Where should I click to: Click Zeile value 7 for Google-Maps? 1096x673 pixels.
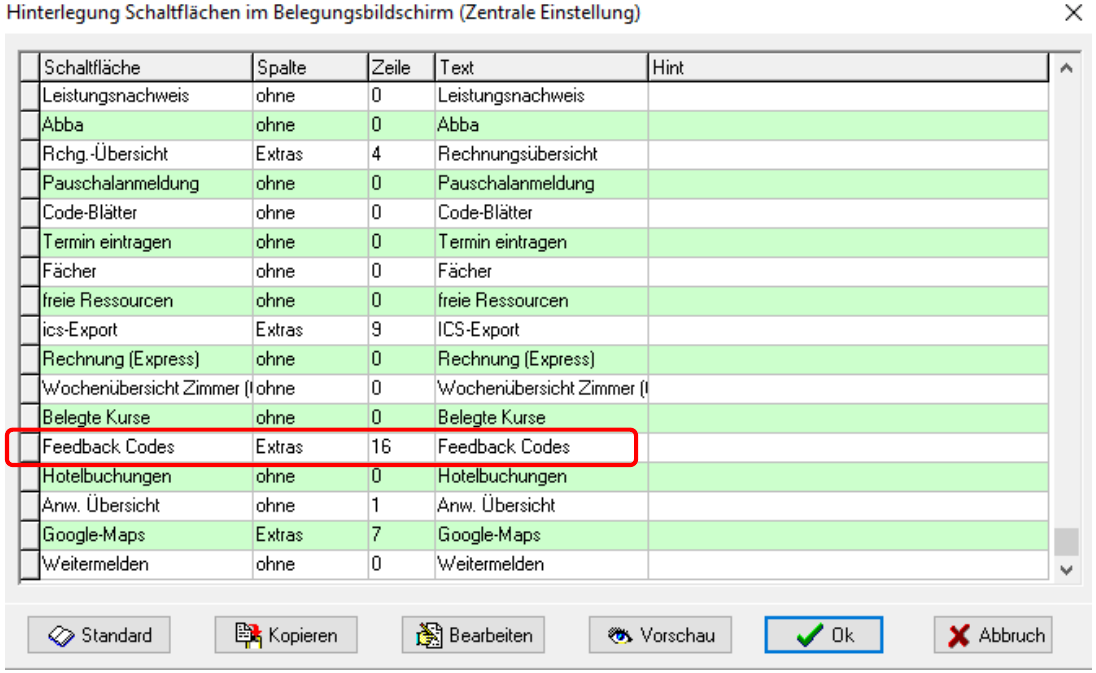click(401, 535)
